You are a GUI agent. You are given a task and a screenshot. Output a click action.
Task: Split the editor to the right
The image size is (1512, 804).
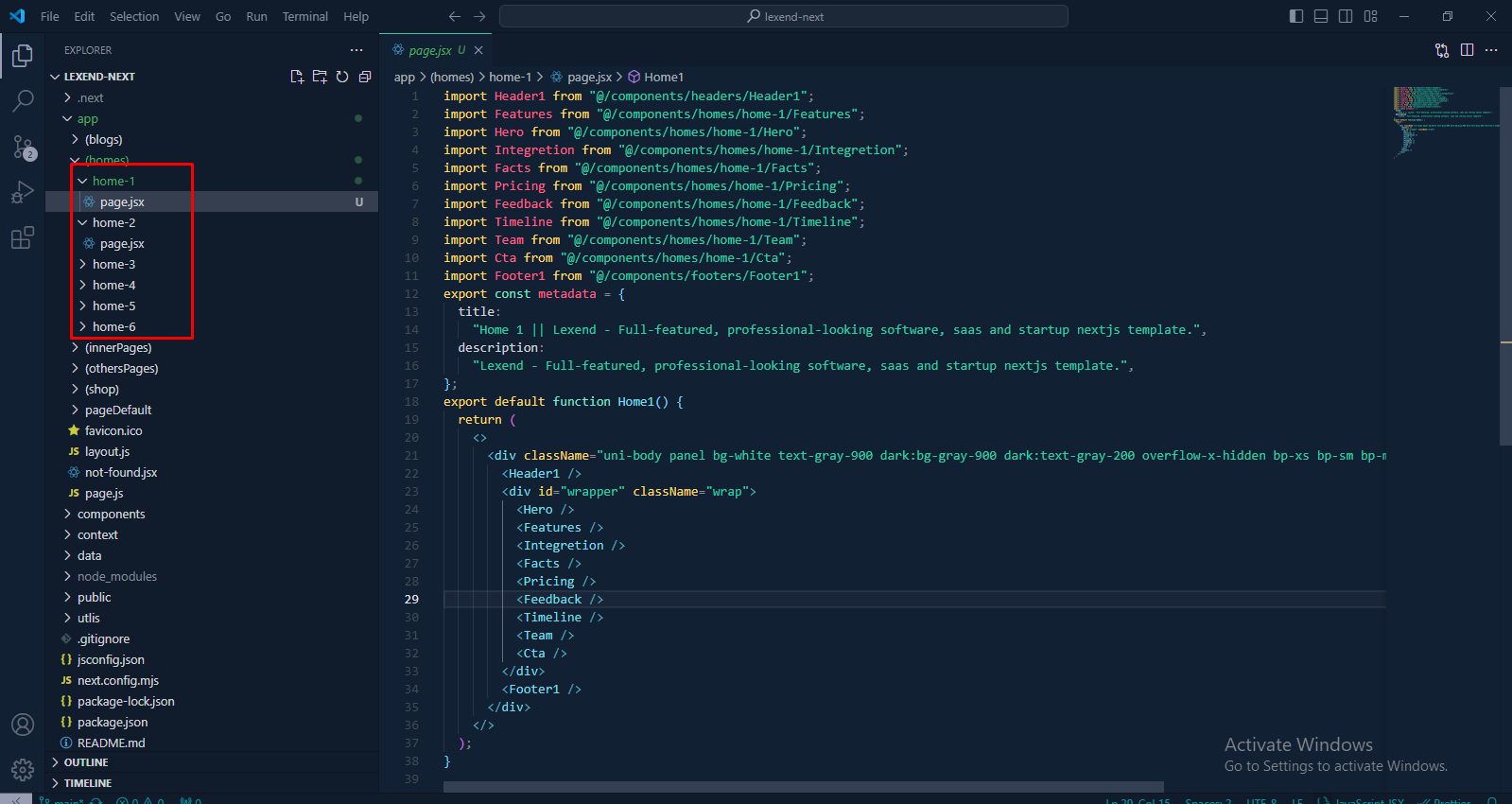click(1467, 50)
